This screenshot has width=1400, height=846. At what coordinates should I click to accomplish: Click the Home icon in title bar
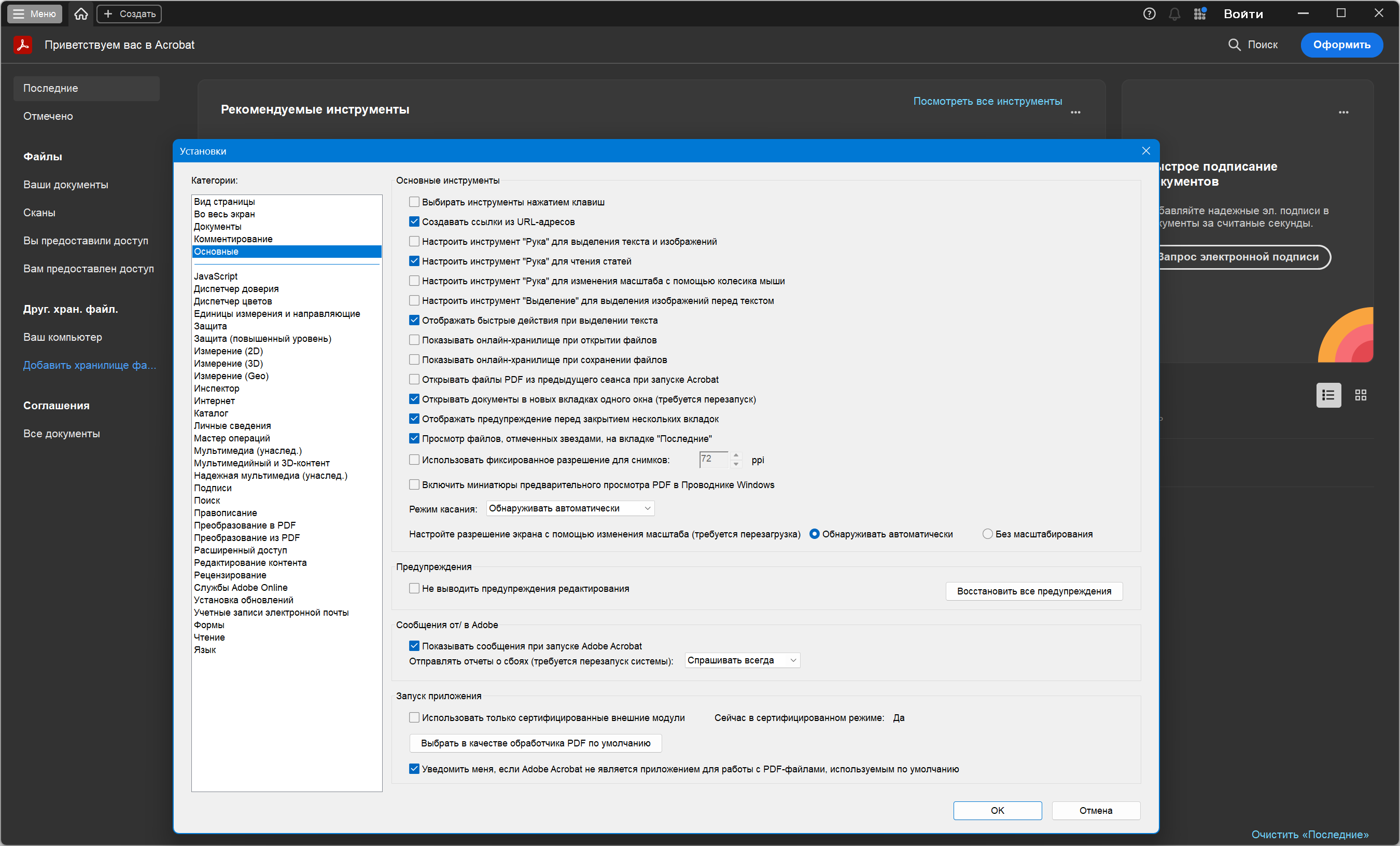point(81,13)
